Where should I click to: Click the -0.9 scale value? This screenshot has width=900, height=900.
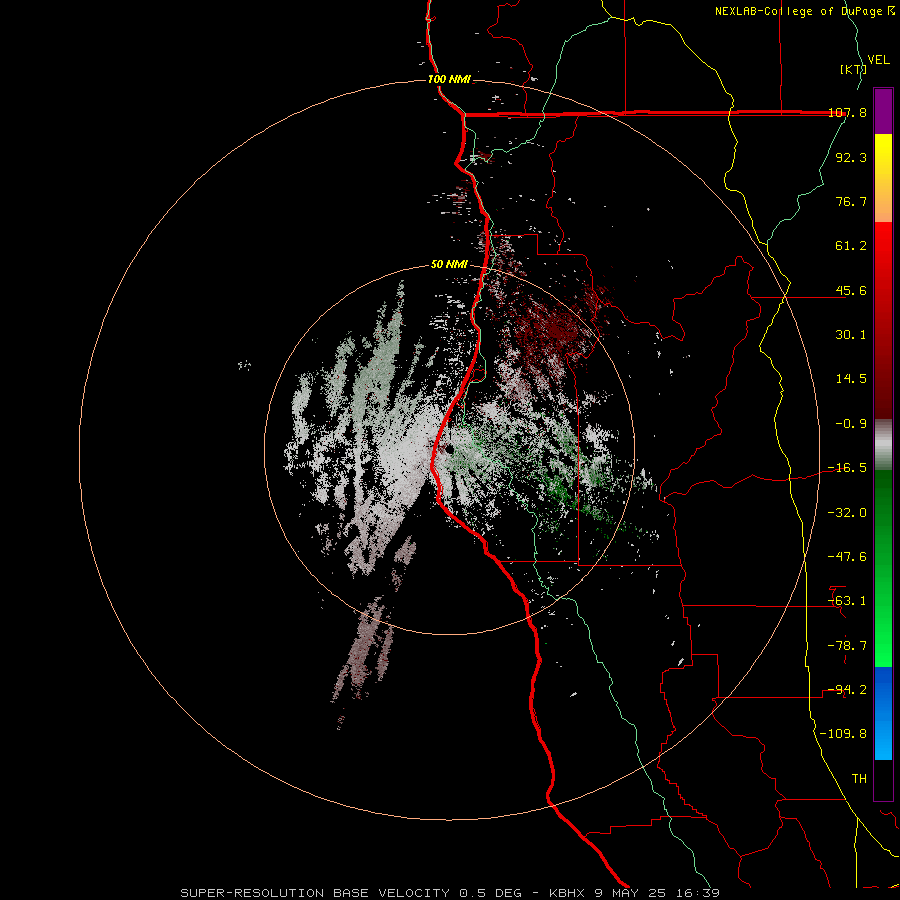(851, 424)
